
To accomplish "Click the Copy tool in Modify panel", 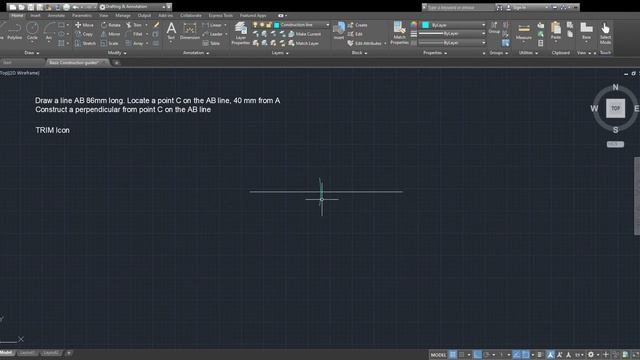I will (x=84, y=34).
